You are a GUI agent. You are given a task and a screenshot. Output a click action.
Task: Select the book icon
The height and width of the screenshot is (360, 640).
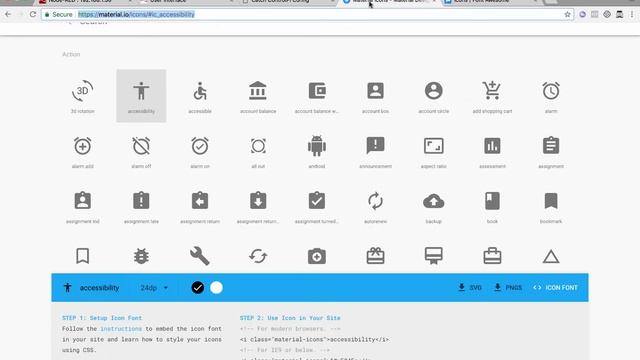point(492,201)
